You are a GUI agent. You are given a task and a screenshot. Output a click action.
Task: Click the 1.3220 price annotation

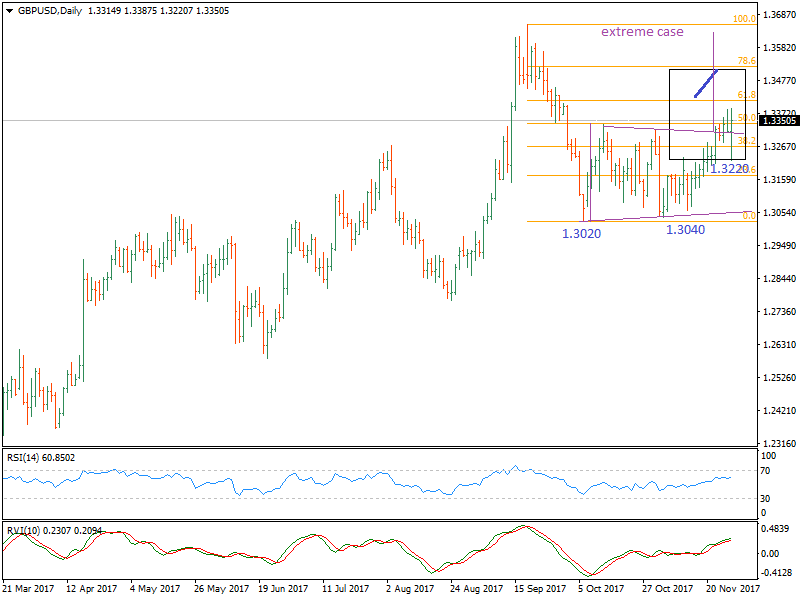click(728, 169)
